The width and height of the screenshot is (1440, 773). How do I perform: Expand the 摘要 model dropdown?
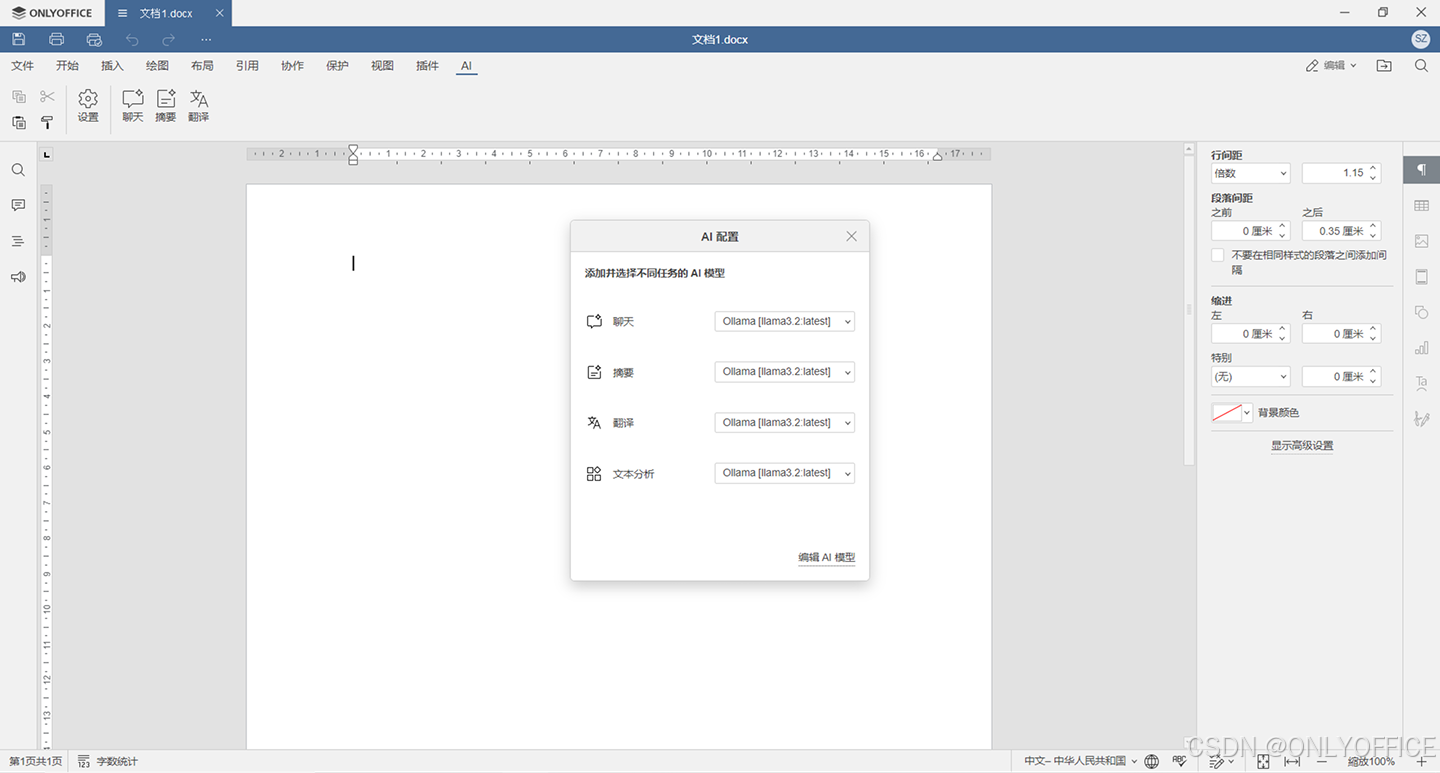pyautogui.click(x=785, y=372)
